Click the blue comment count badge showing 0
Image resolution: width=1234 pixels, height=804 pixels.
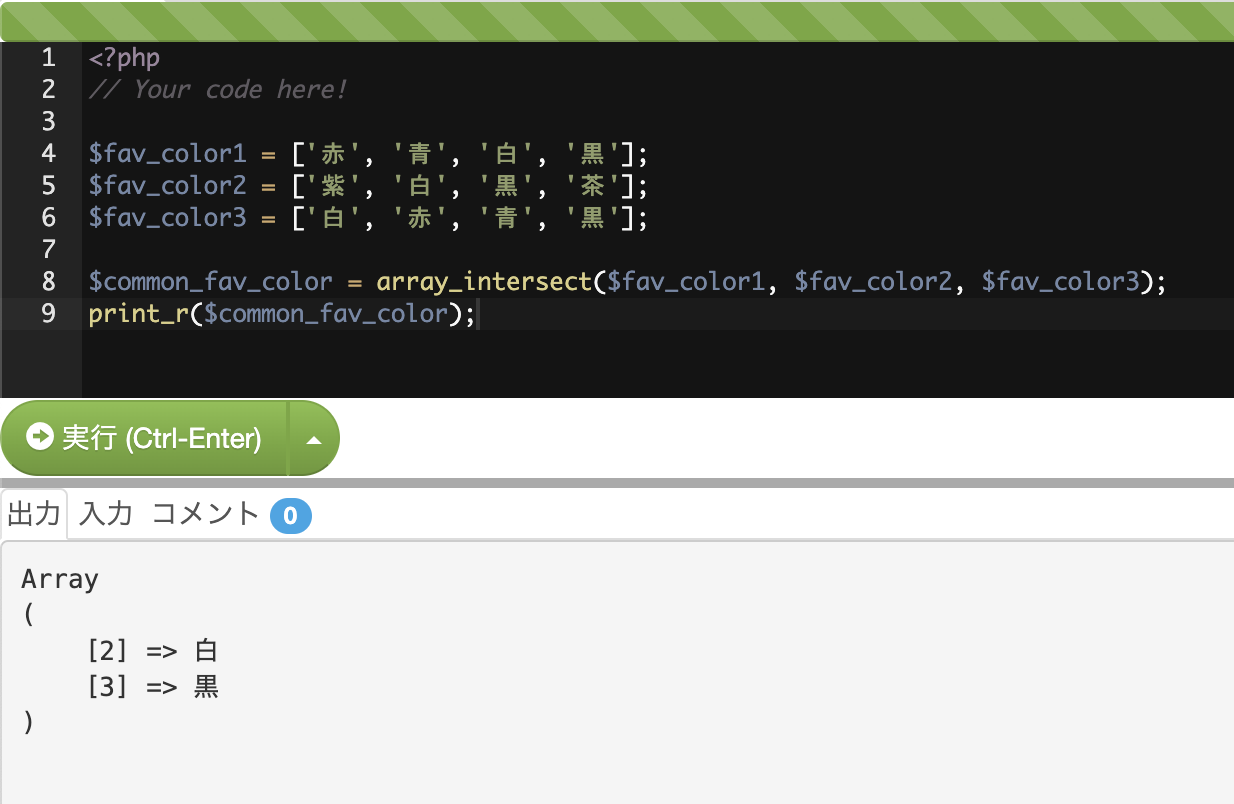290,516
